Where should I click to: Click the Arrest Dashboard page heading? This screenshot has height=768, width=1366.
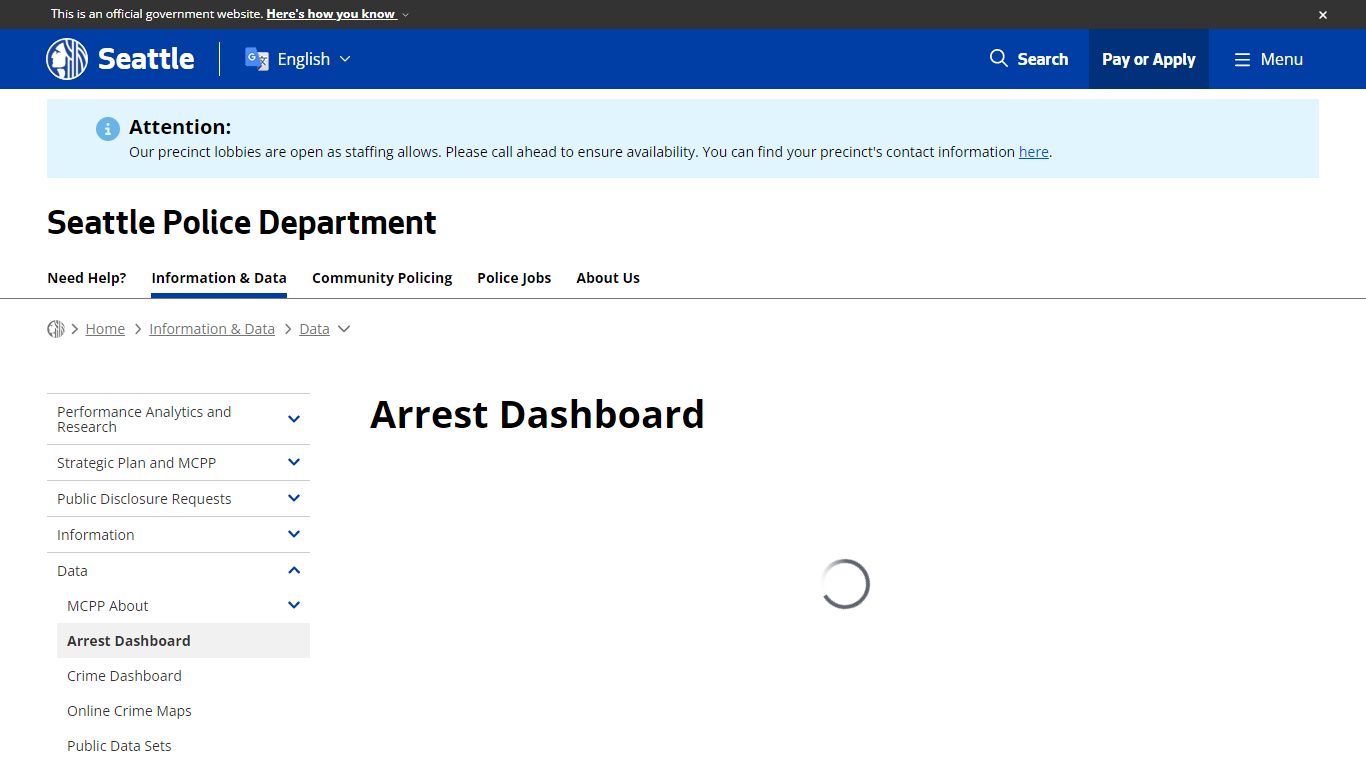(x=537, y=414)
